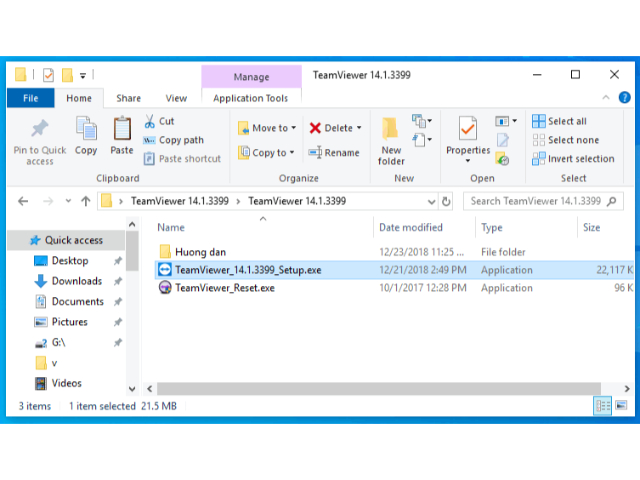The height and width of the screenshot is (480, 640).
Task: Click the Help question mark icon
Action: [624, 98]
